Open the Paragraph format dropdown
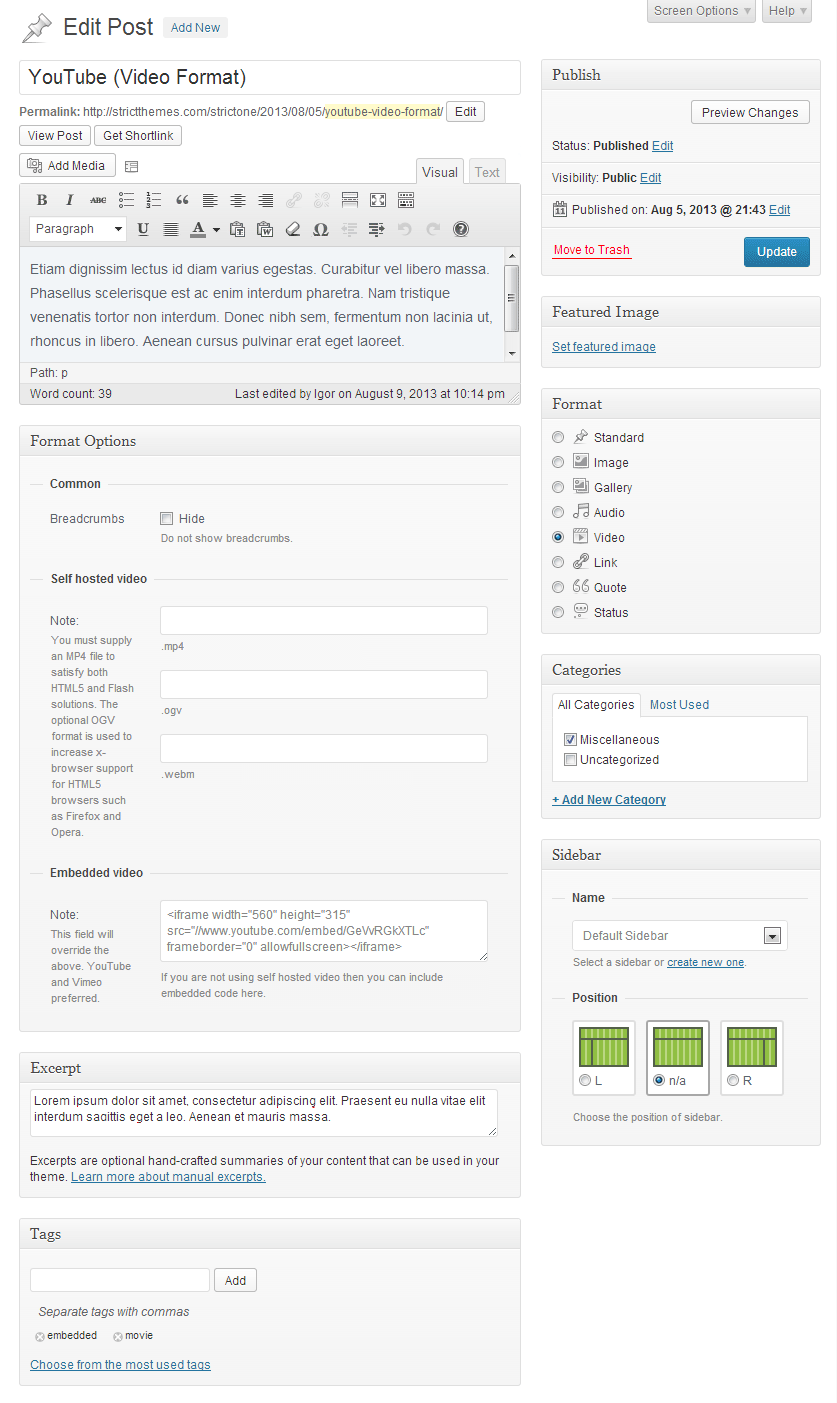The image size is (837, 1403). [x=78, y=229]
